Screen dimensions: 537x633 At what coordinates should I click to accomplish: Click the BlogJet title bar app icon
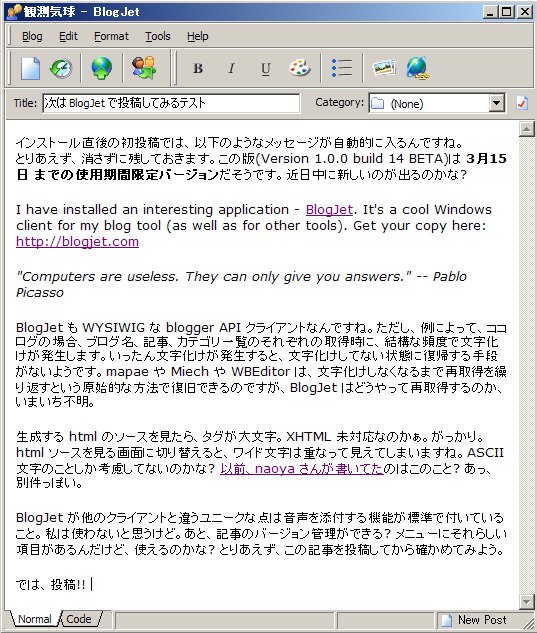[x=15, y=11]
